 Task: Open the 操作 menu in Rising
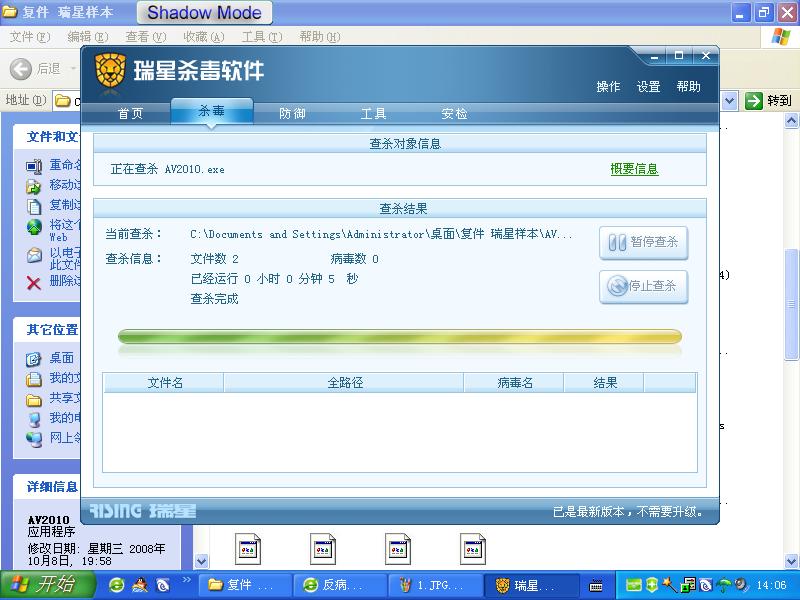(x=608, y=87)
